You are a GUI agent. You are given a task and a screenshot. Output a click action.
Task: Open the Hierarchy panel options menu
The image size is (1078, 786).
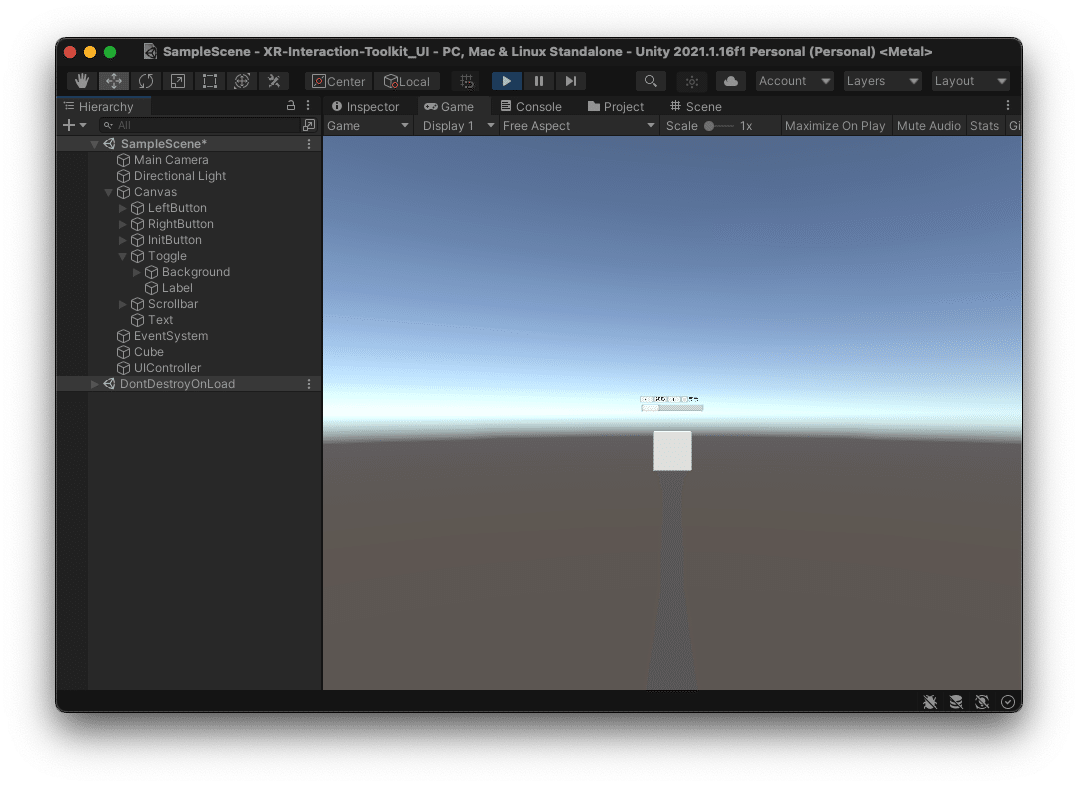[308, 106]
